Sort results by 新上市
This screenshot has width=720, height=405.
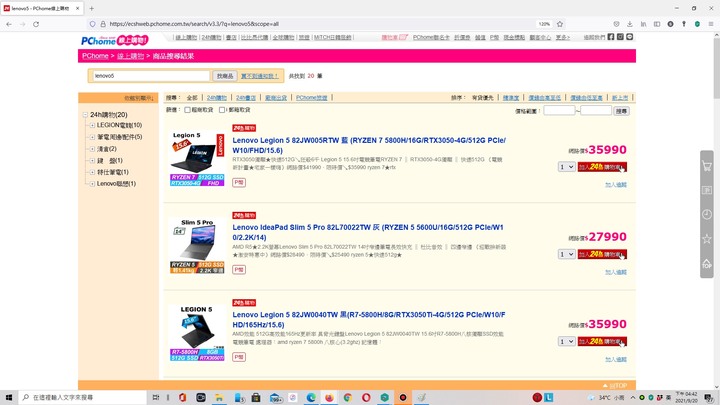point(620,98)
